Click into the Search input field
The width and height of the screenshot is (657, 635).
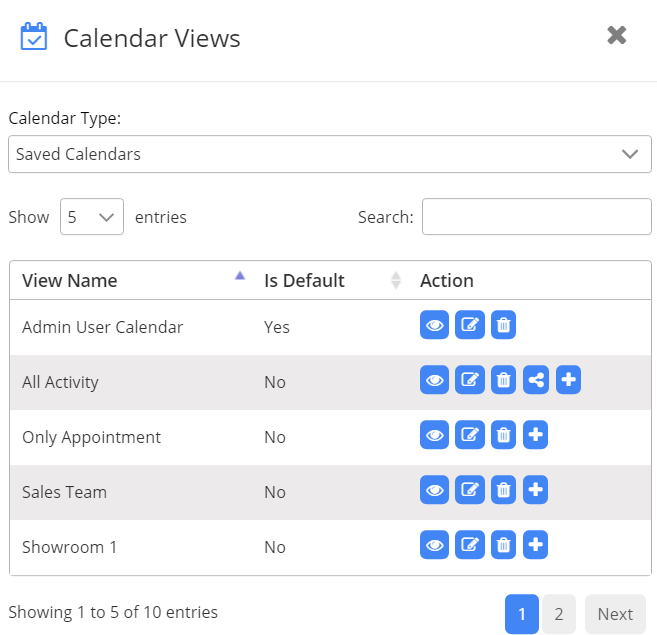tap(536, 217)
